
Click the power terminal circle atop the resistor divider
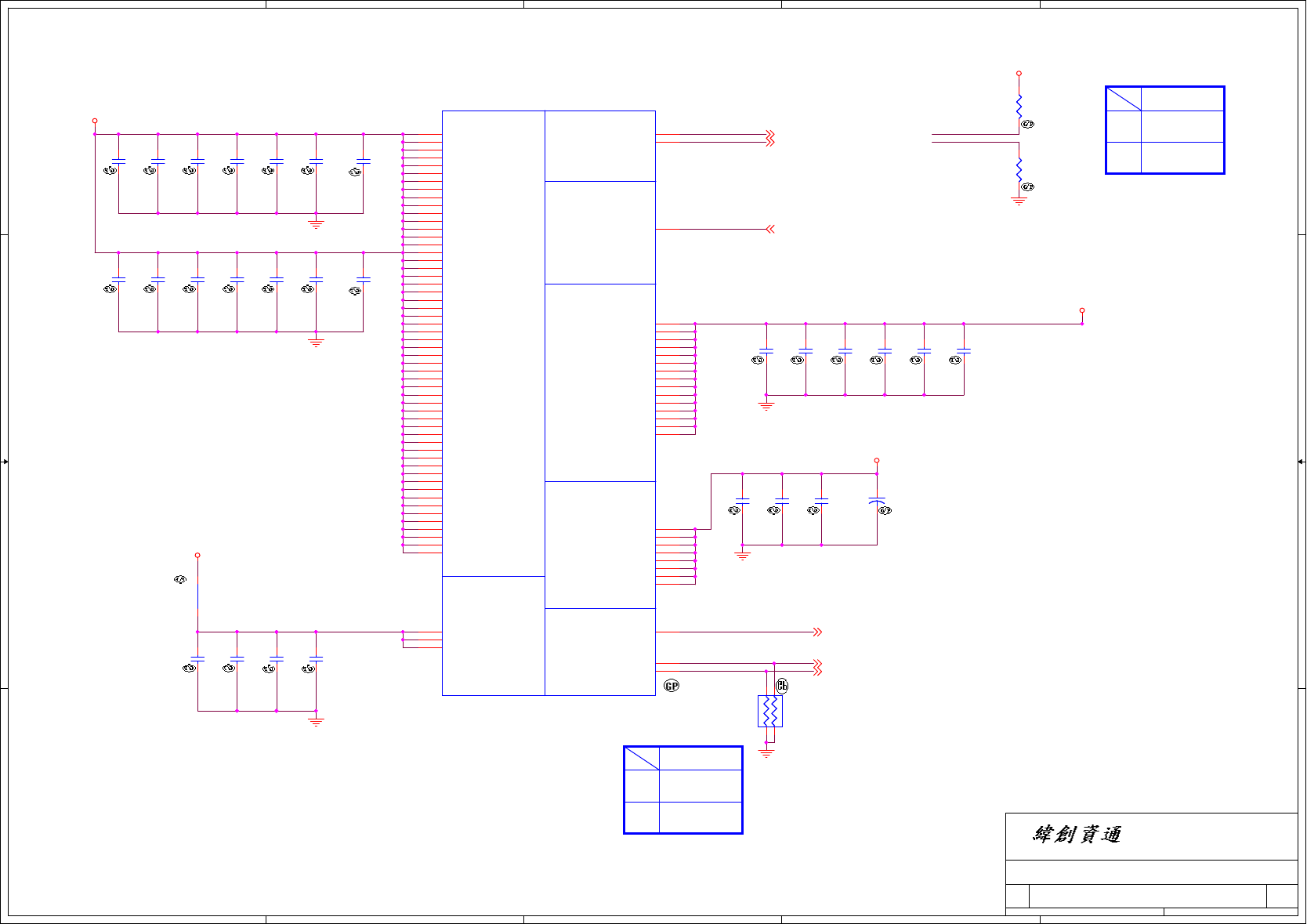[1019, 73]
